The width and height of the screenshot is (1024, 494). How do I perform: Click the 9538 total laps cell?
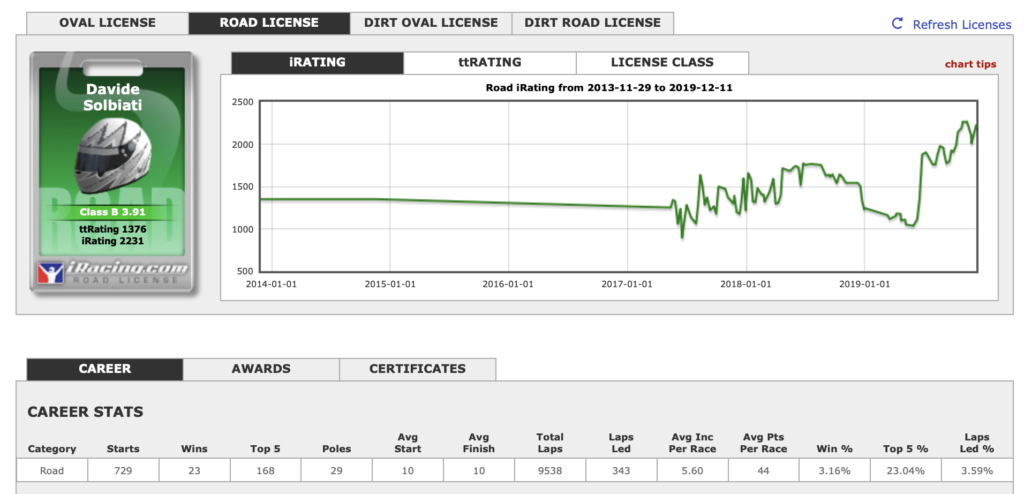(x=550, y=470)
